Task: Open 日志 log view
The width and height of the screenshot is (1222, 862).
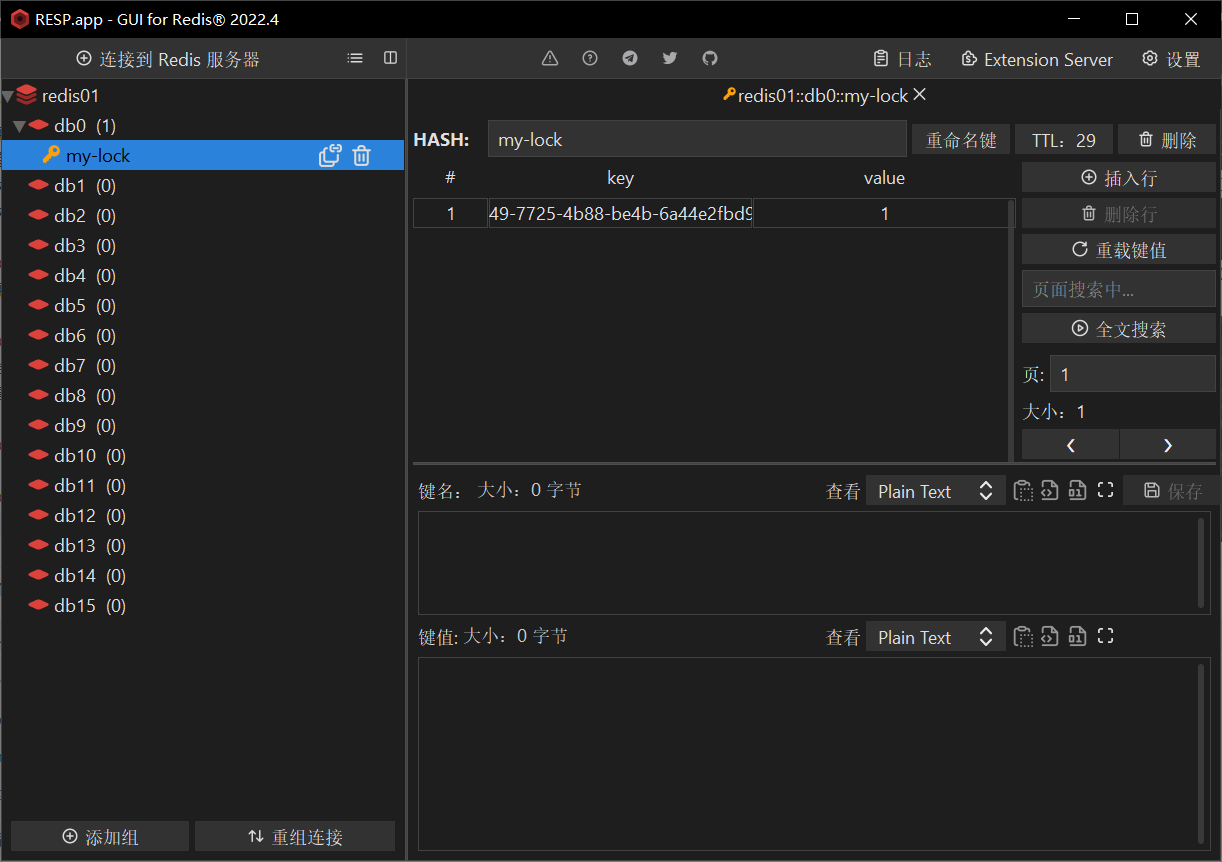Action: pos(902,59)
